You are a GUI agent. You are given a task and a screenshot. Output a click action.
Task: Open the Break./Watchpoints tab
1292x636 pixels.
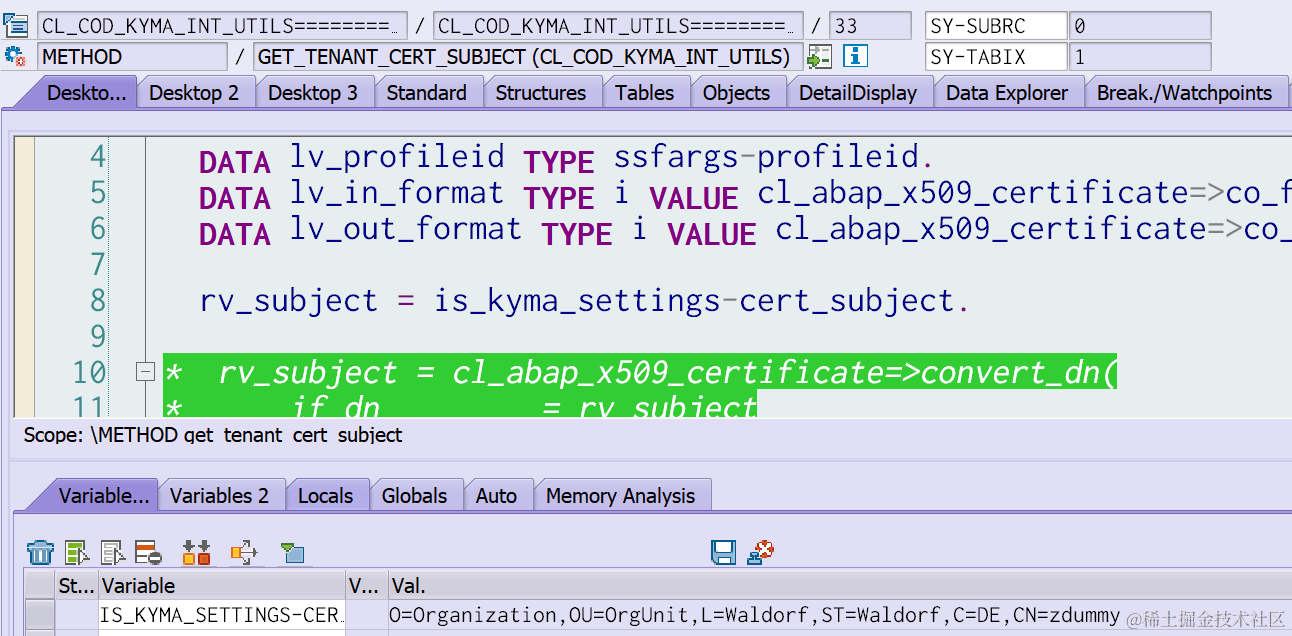point(1185,93)
